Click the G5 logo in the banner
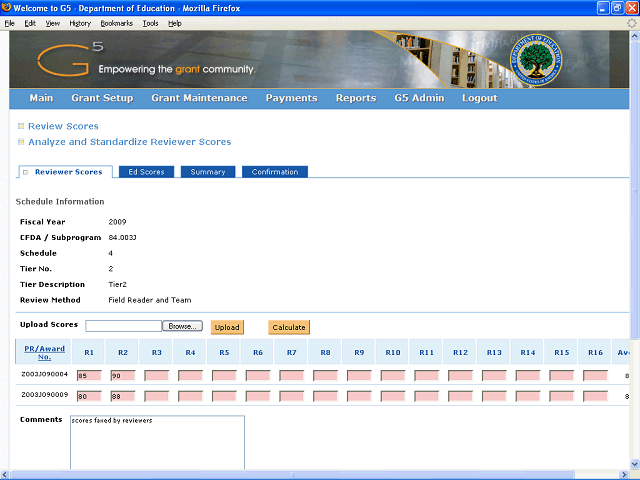Image resolution: width=640 pixels, height=480 pixels. point(70,60)
